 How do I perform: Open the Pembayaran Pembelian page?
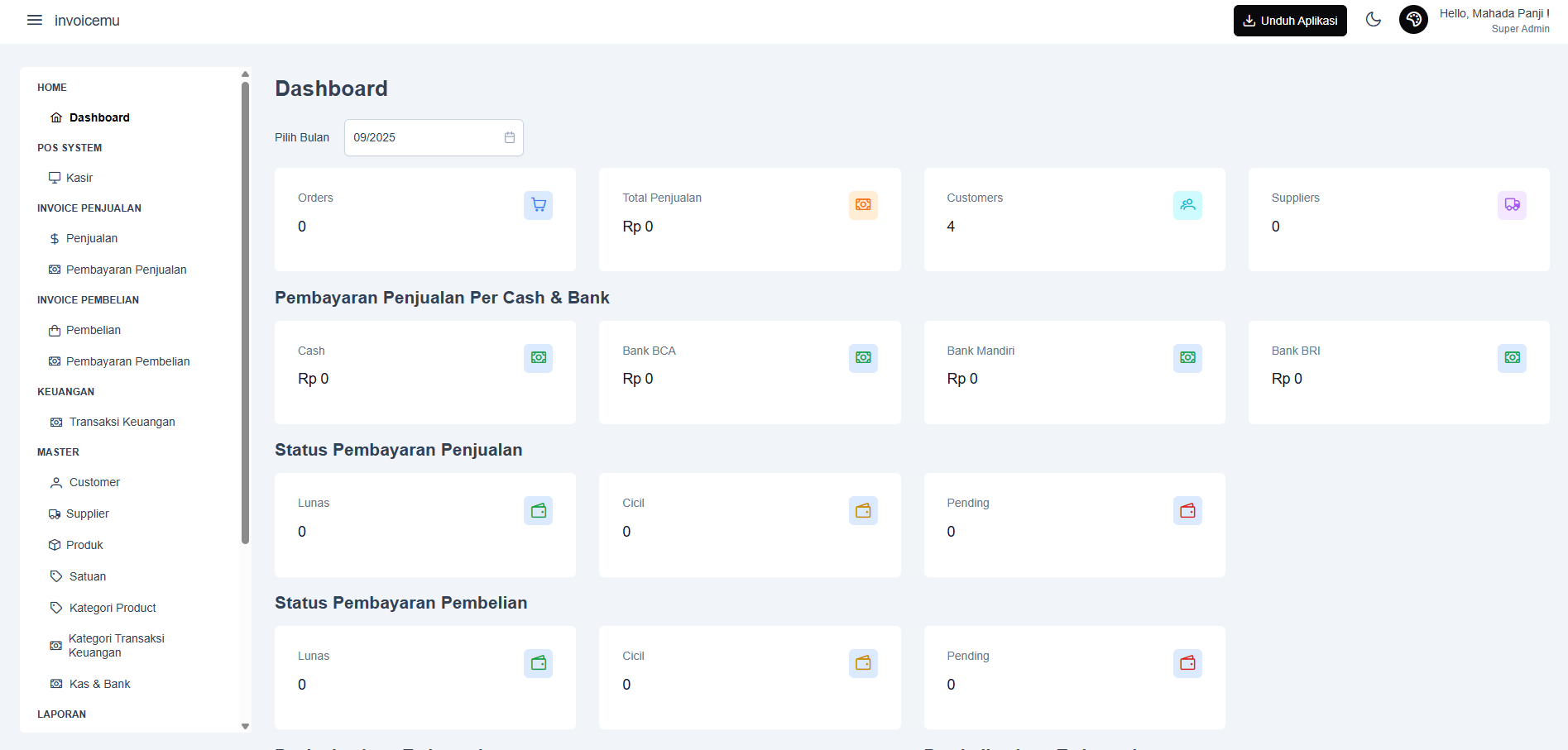tap(128, 361)
